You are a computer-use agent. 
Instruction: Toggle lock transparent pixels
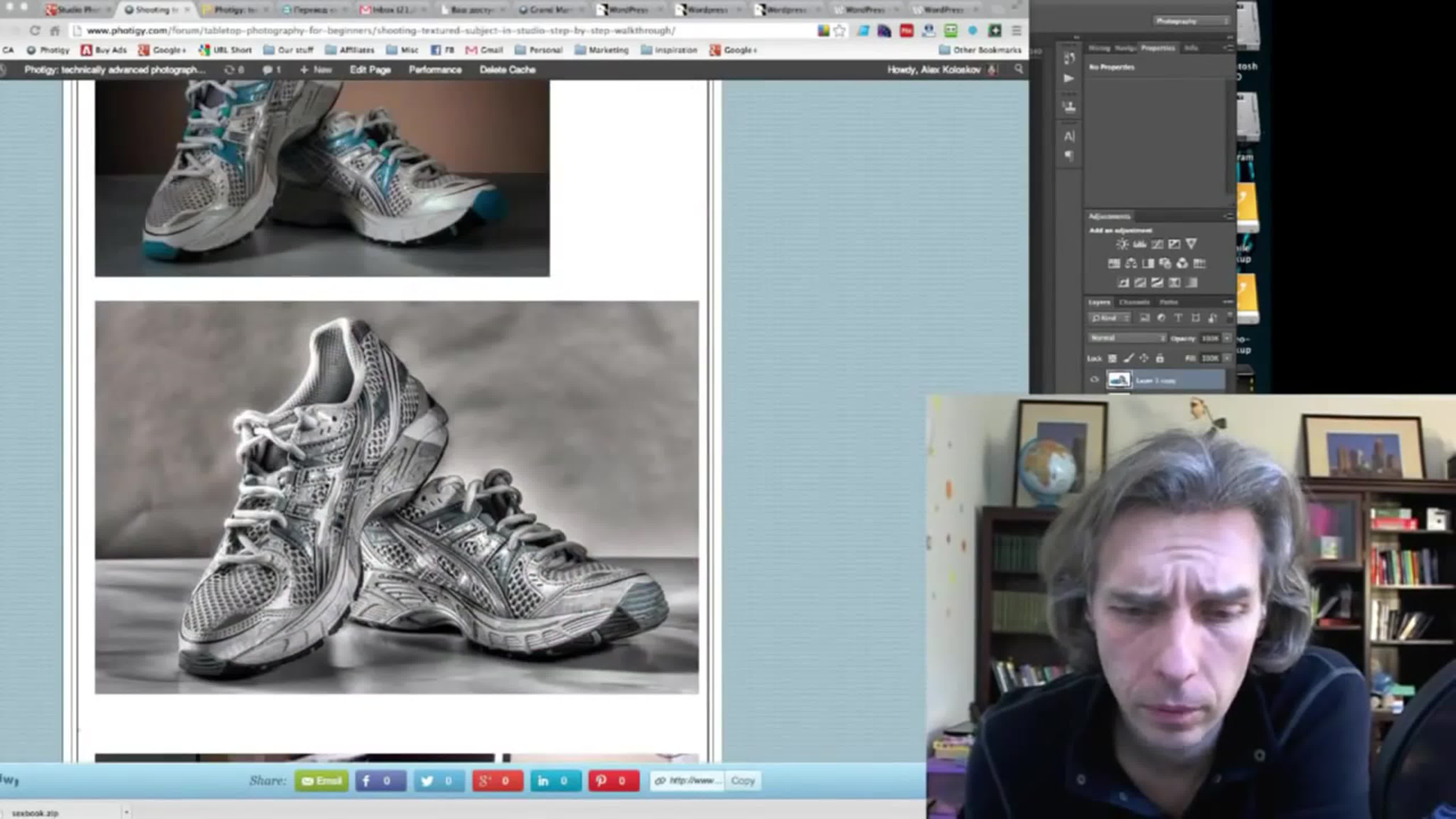(1112, 358)
